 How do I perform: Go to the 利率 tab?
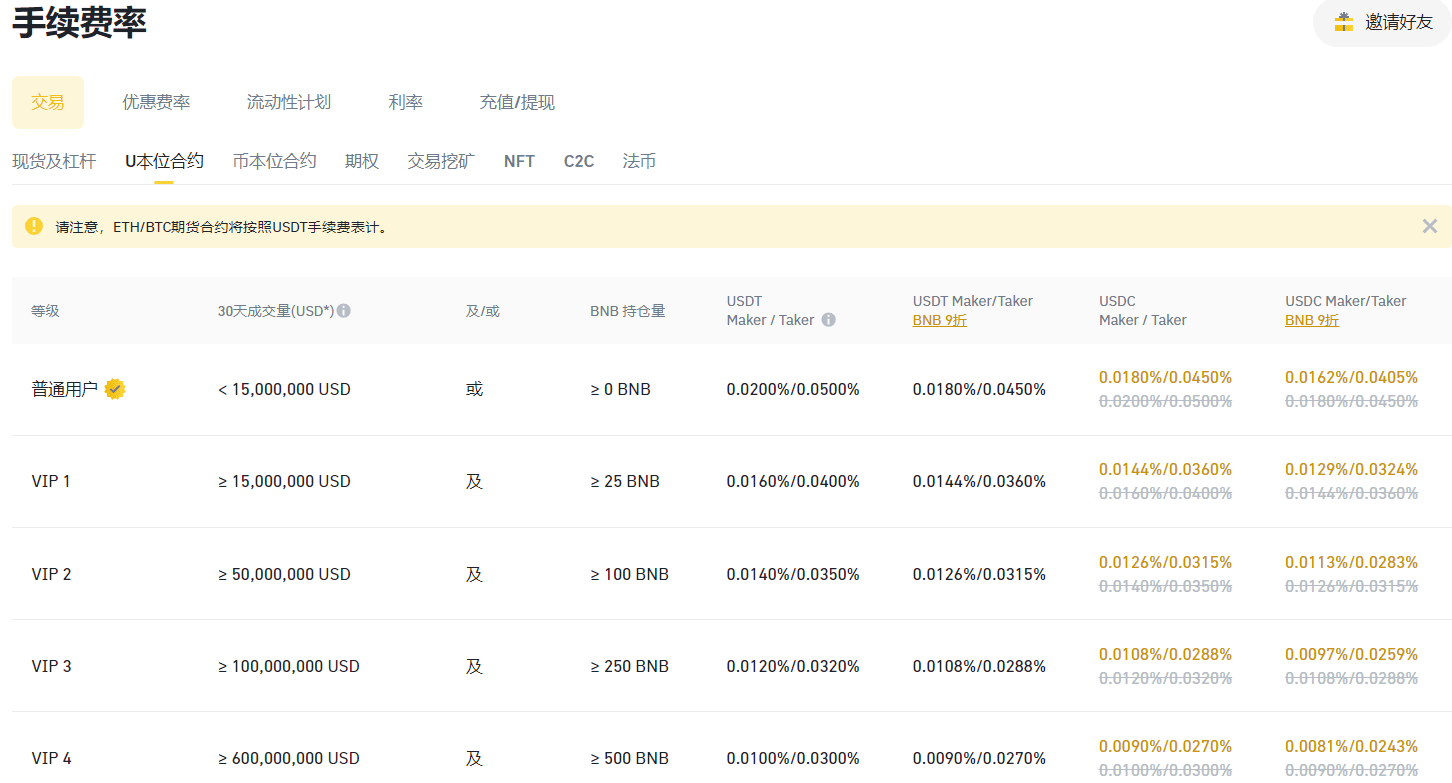(x=406, y=102)
